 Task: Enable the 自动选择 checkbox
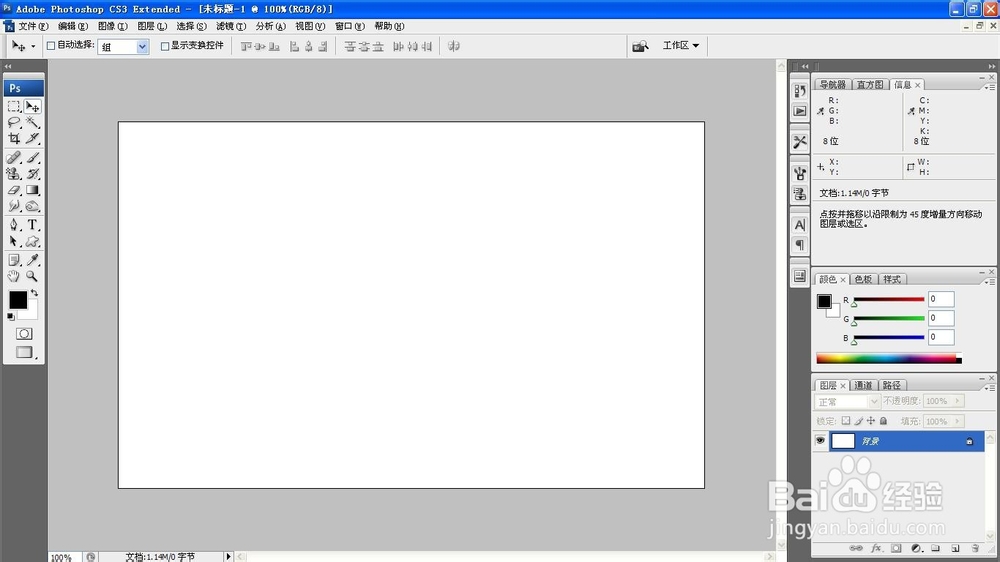click(x=51, y=46)
